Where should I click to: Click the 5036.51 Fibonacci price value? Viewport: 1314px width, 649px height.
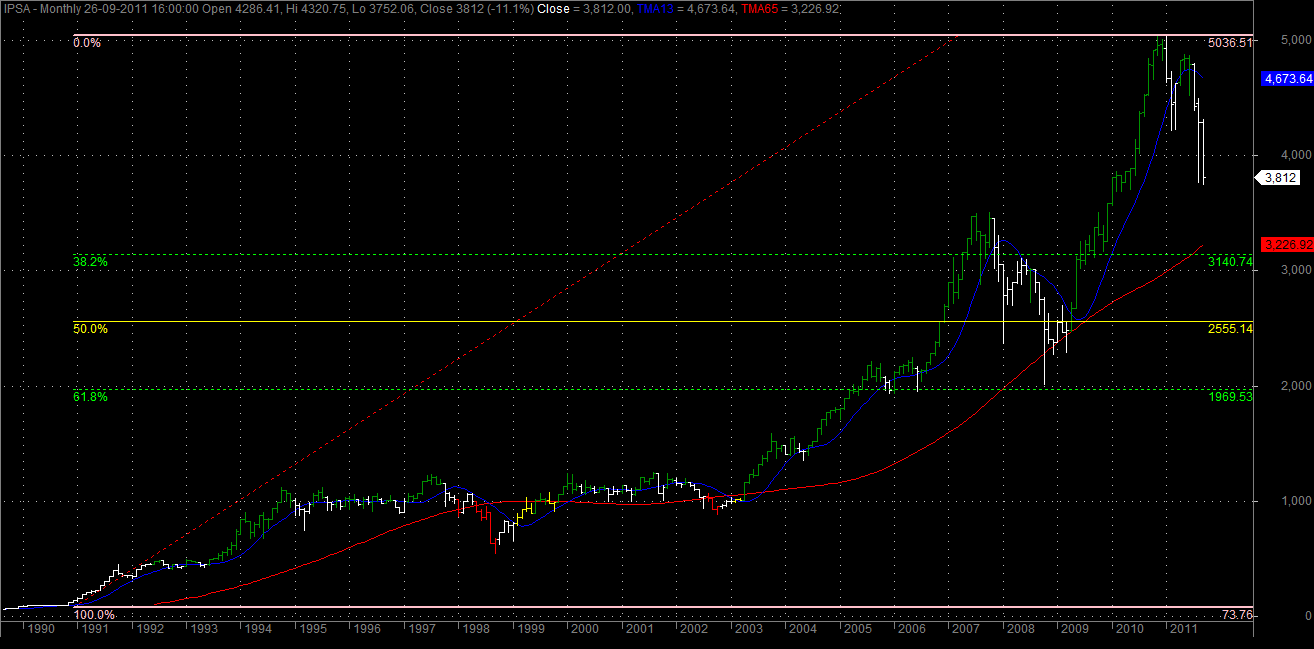click(1230, 43)
